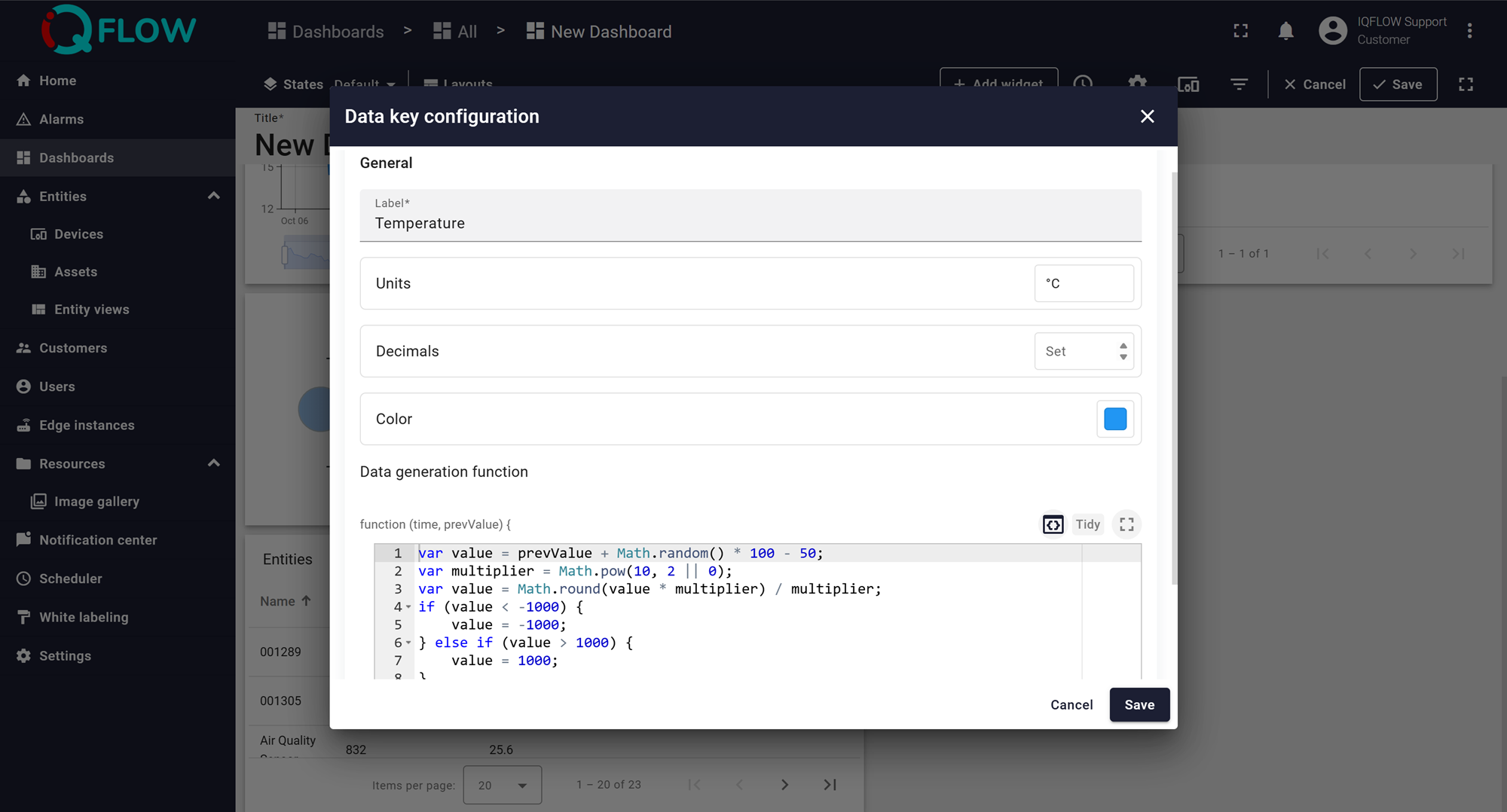Go to Devices in the sidebar

coord(78,234)
